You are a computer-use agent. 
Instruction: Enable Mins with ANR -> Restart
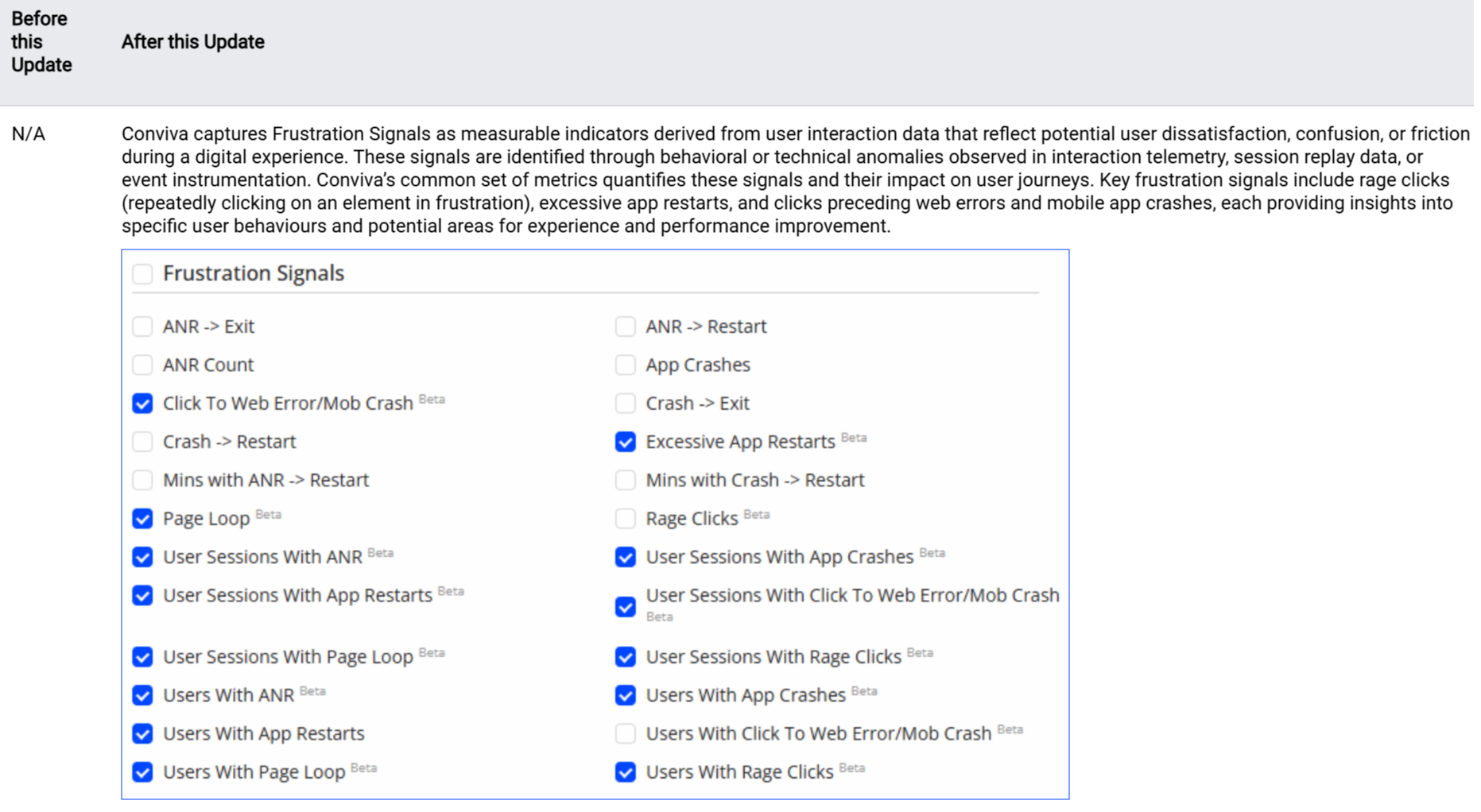coord(142,480)
